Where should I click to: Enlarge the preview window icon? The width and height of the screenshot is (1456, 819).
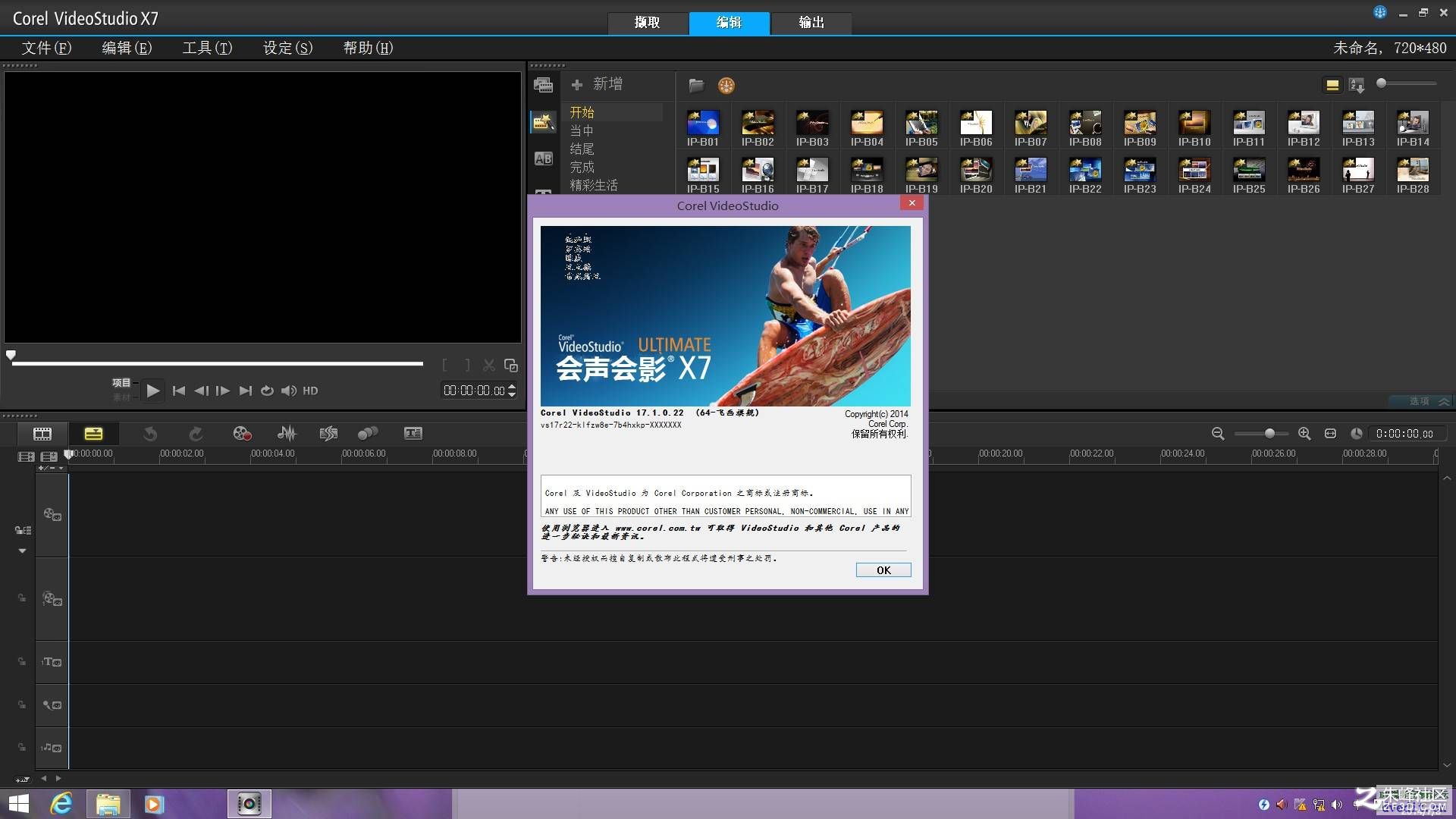(x=511, y=366)
